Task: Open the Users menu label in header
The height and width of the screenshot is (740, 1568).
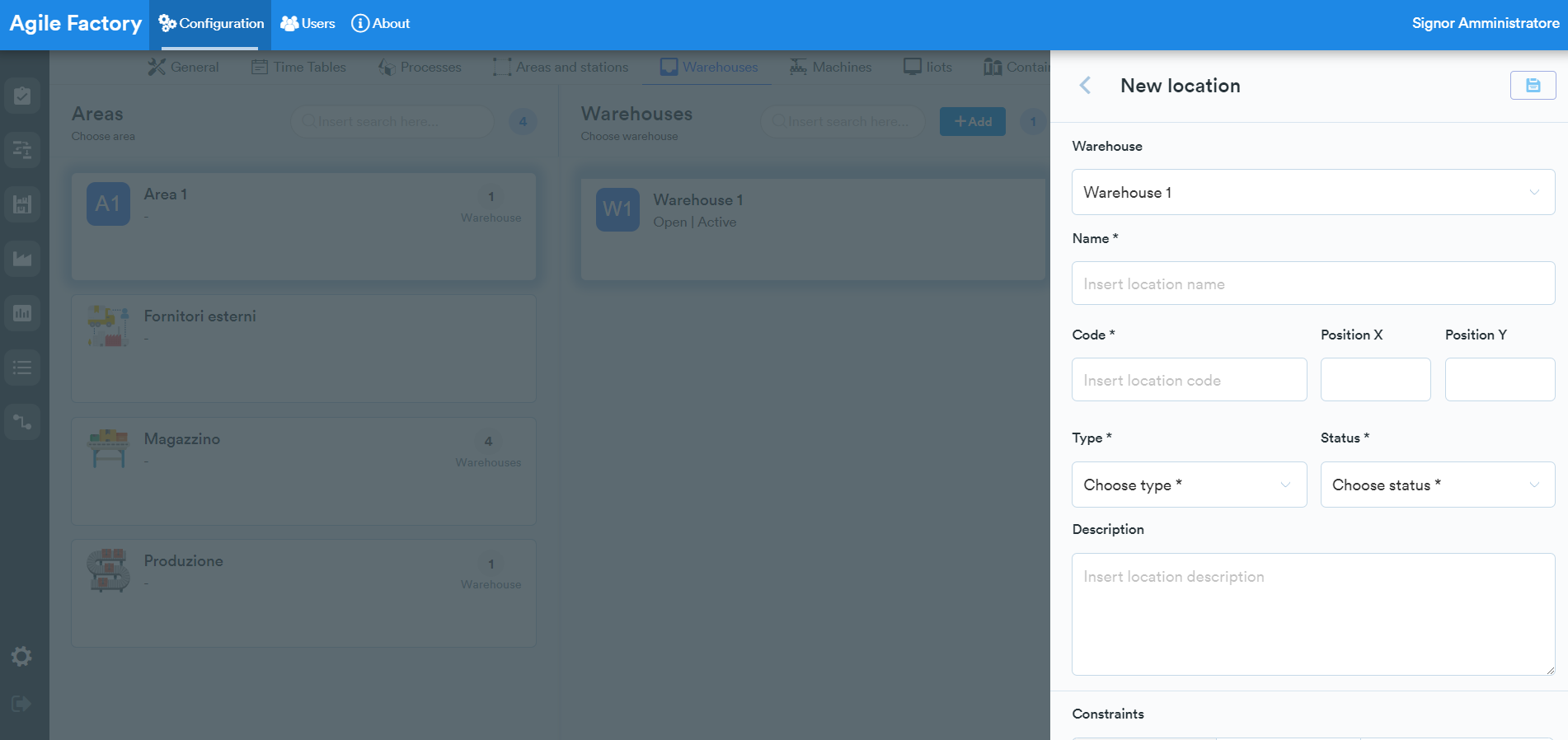Action: [318, 23]
